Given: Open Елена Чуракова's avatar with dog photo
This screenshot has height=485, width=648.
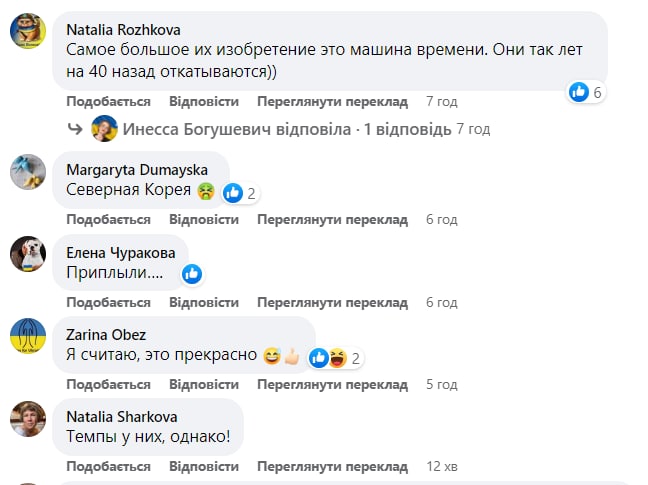Looking at the screenshot, I should point(26,254).
